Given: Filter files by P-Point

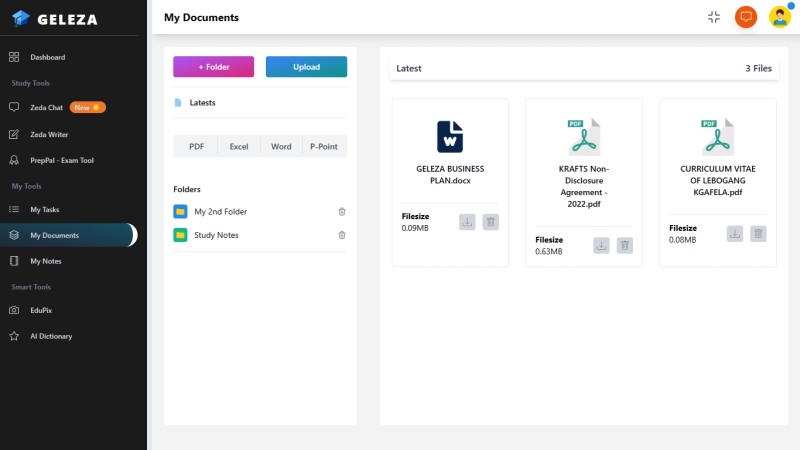Looking at the screenshot, I should tap(324, 146).
